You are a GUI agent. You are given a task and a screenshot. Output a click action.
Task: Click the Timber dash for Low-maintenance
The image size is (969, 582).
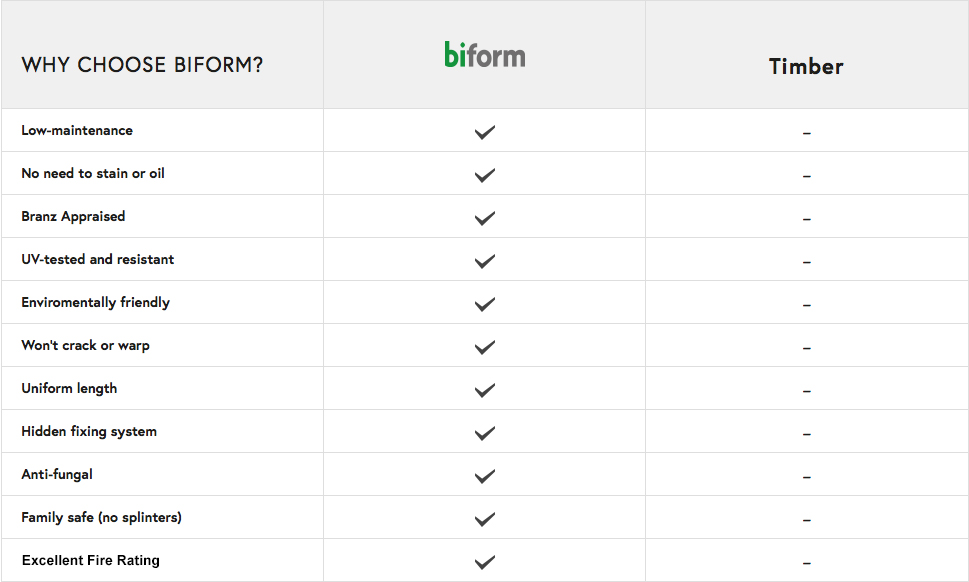point(806,133)
